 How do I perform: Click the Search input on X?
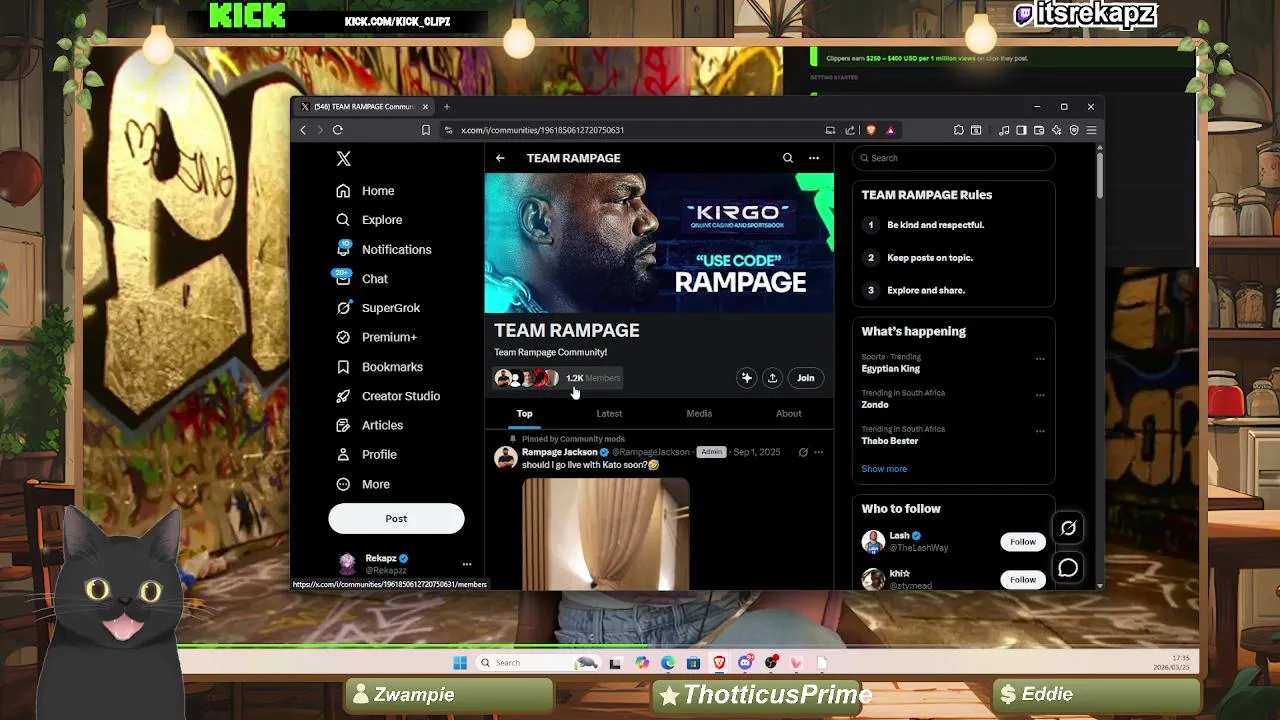point(954,158)
